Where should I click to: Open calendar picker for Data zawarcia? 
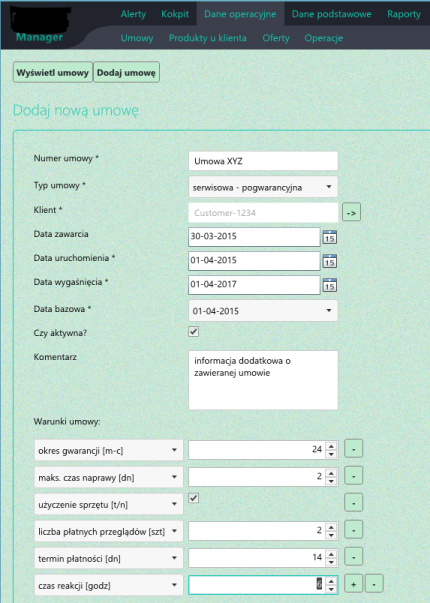329,237
